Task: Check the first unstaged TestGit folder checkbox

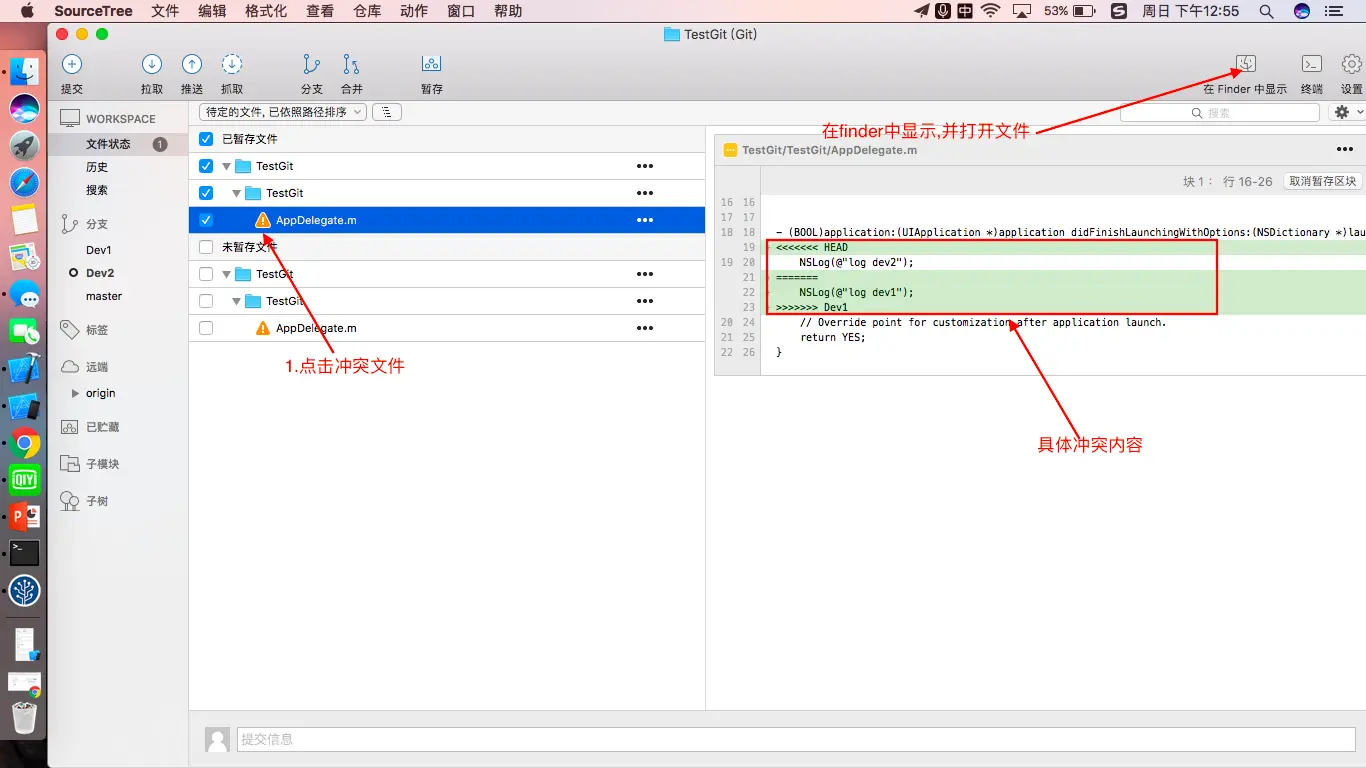Action: coord(206,274)
